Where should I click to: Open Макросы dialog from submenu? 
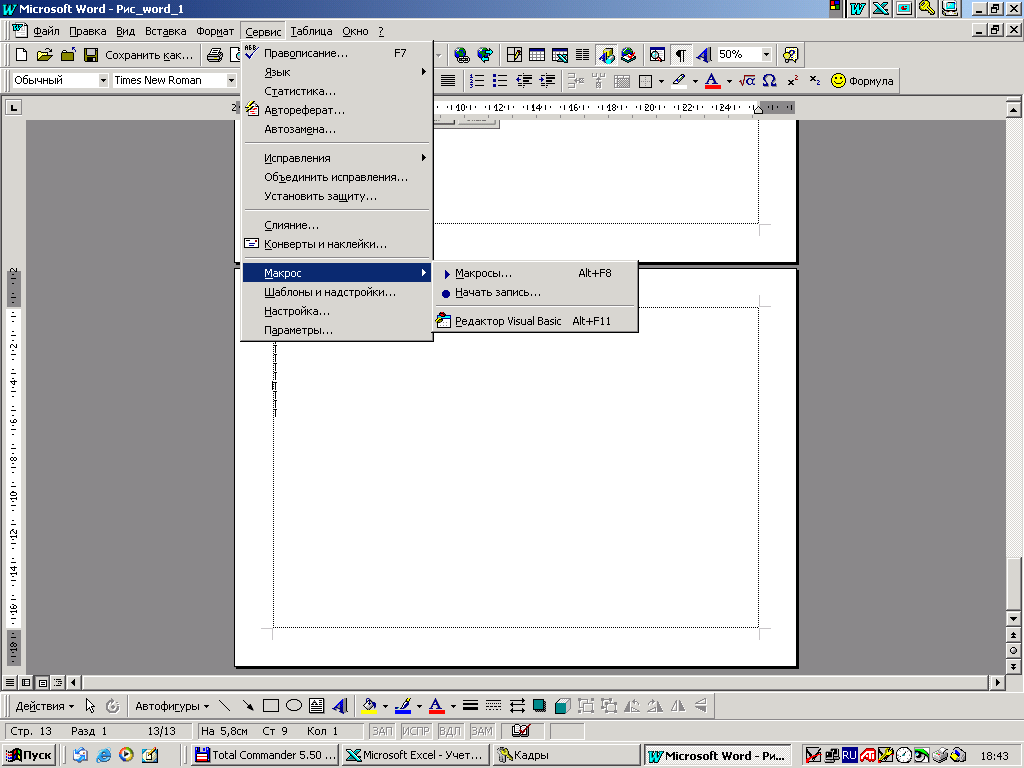click(x=536, y=273)
